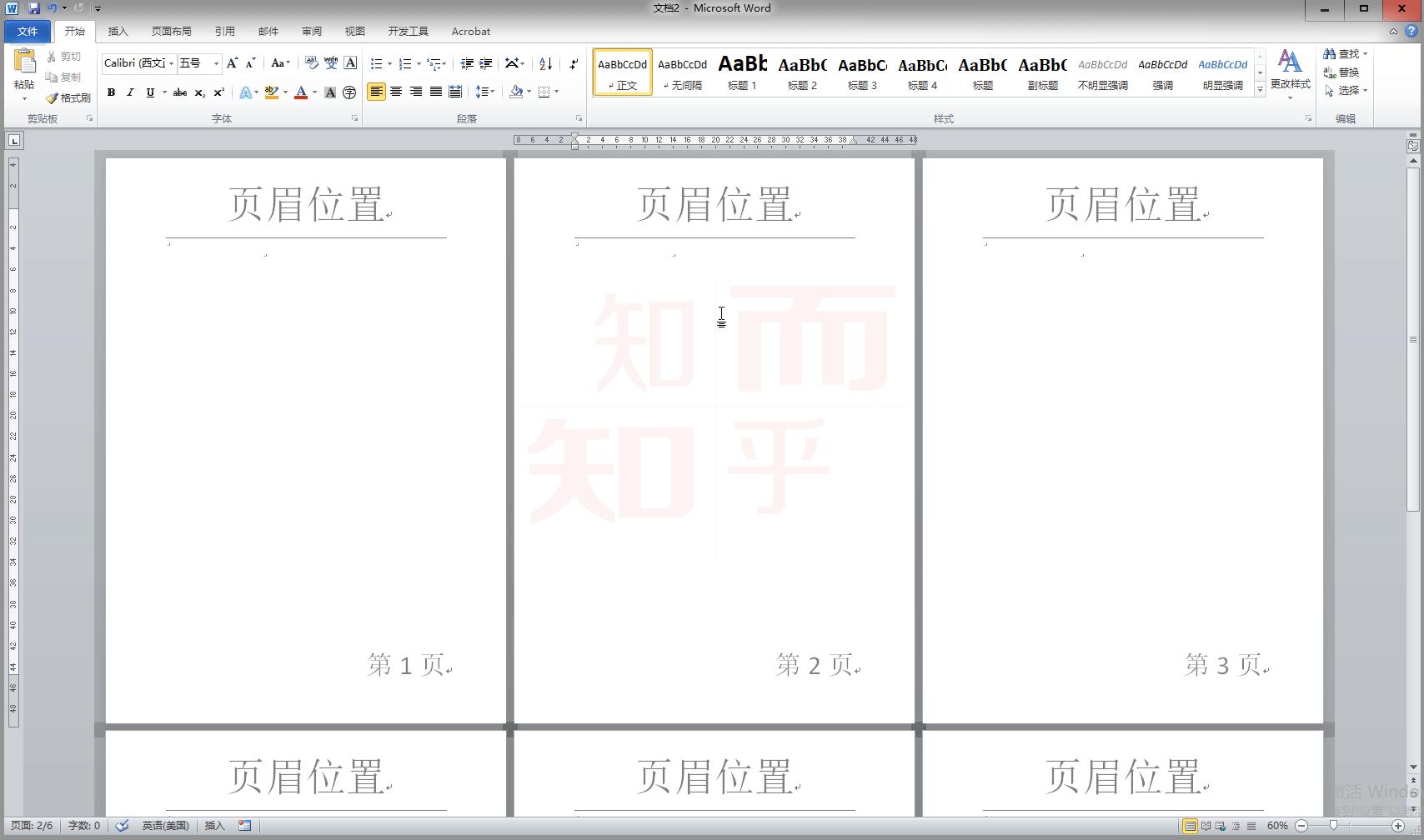Apply the 标题 1 style

(x=741, y=72)
